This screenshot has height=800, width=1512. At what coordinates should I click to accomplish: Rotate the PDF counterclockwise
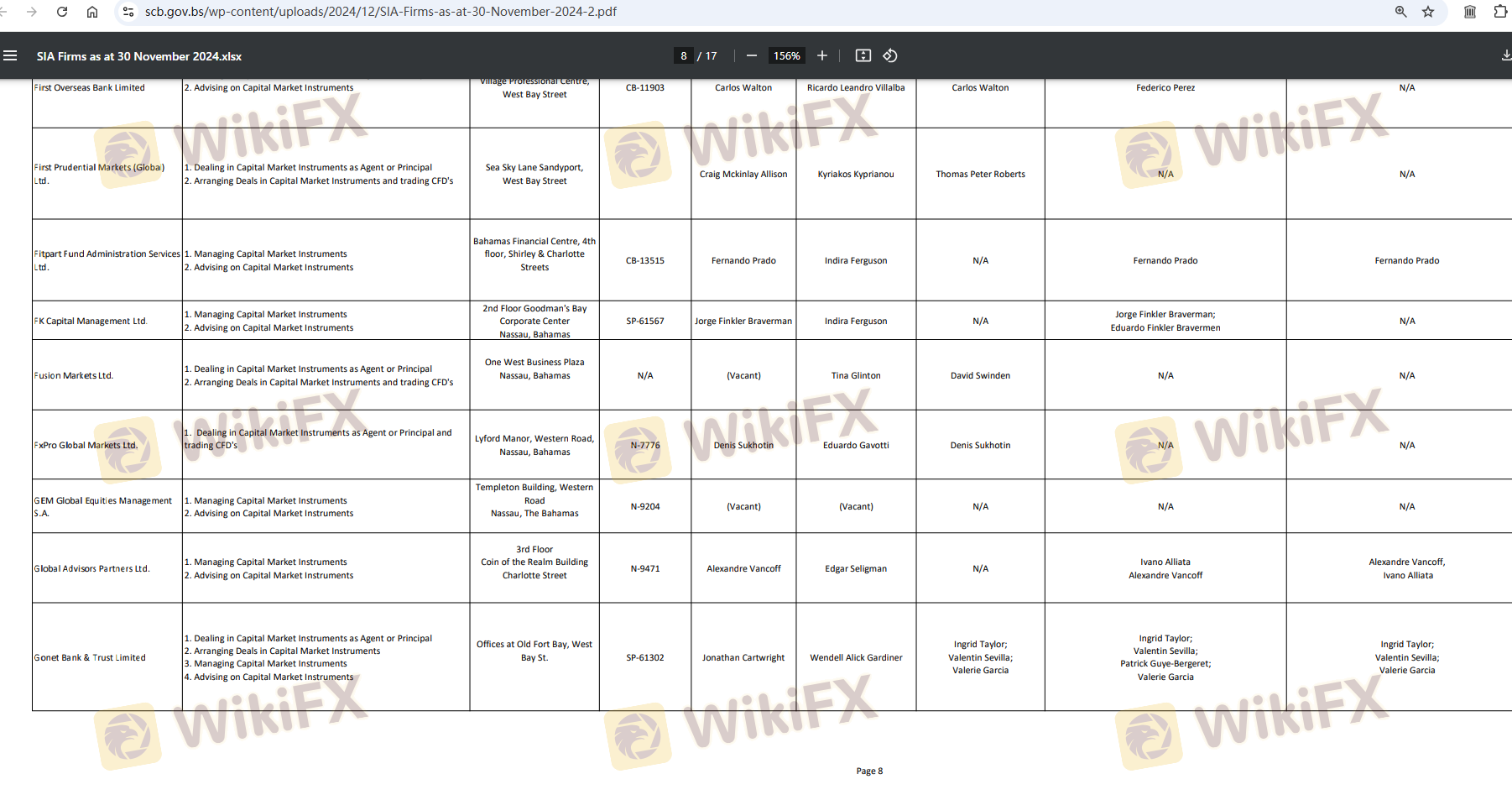890,55
